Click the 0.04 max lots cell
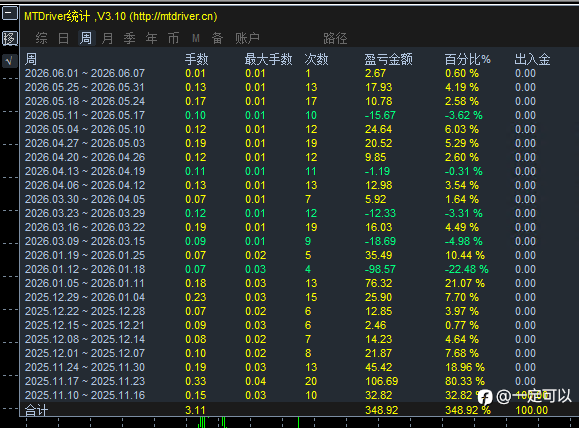Image resolution: width=579 pixels, height=428 pixels. (x=255, y=381)
